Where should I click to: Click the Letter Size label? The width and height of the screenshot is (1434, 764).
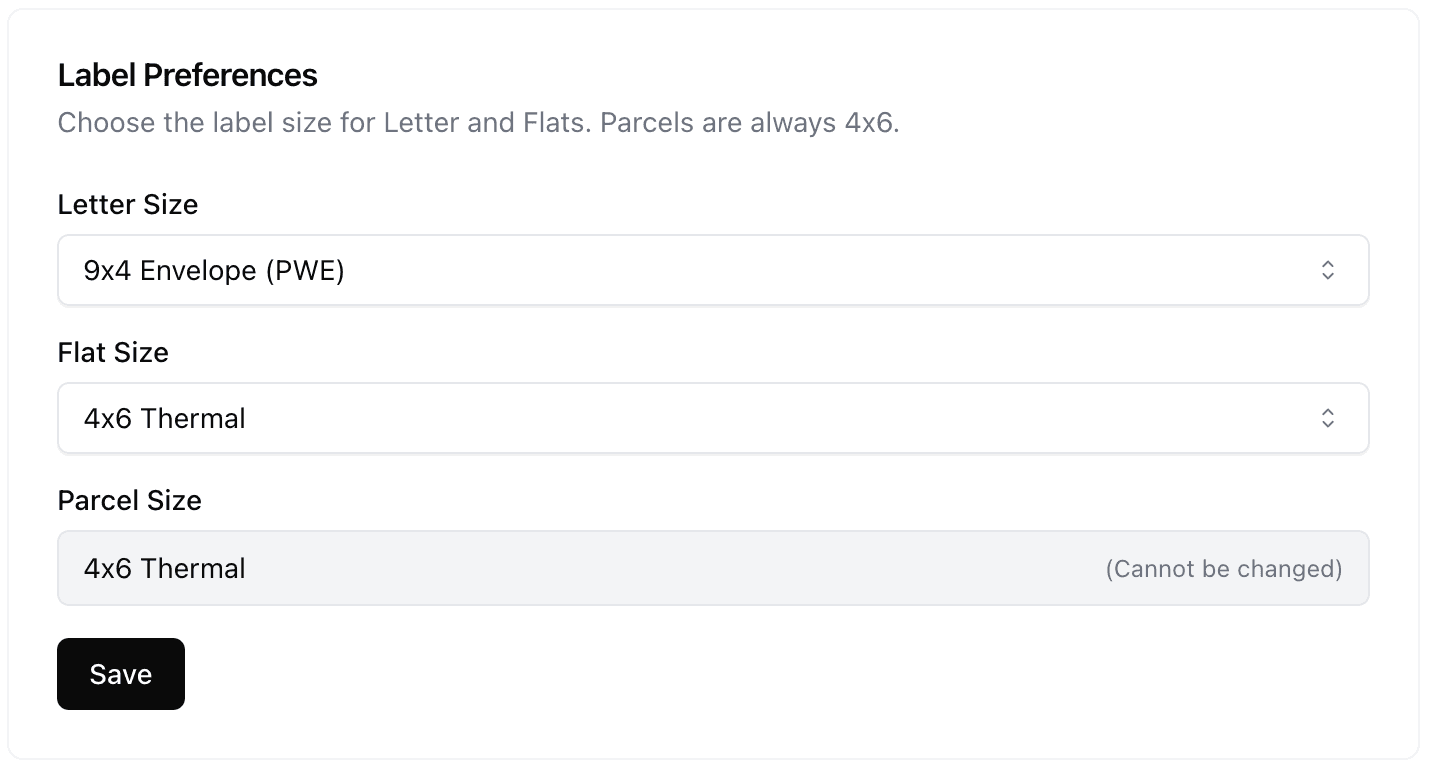point(127,205)
